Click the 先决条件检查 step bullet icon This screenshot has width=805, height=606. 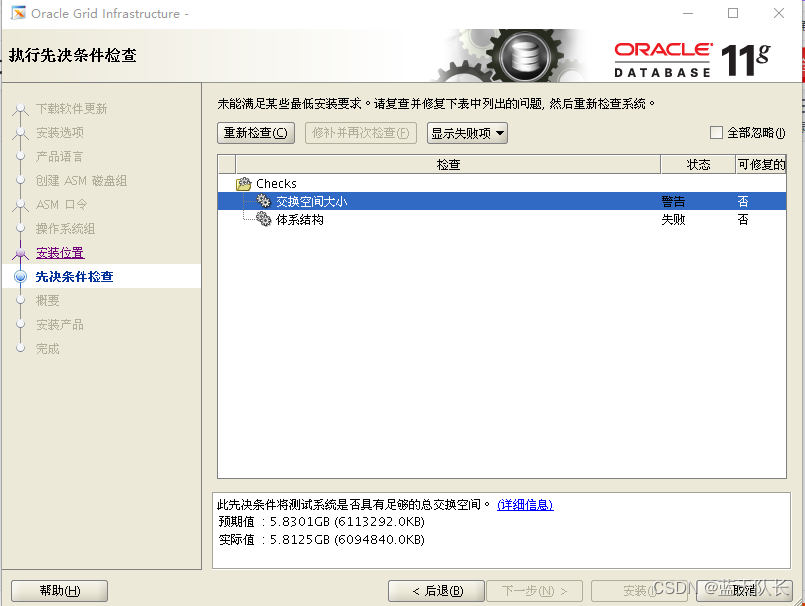tap(21, 277)
